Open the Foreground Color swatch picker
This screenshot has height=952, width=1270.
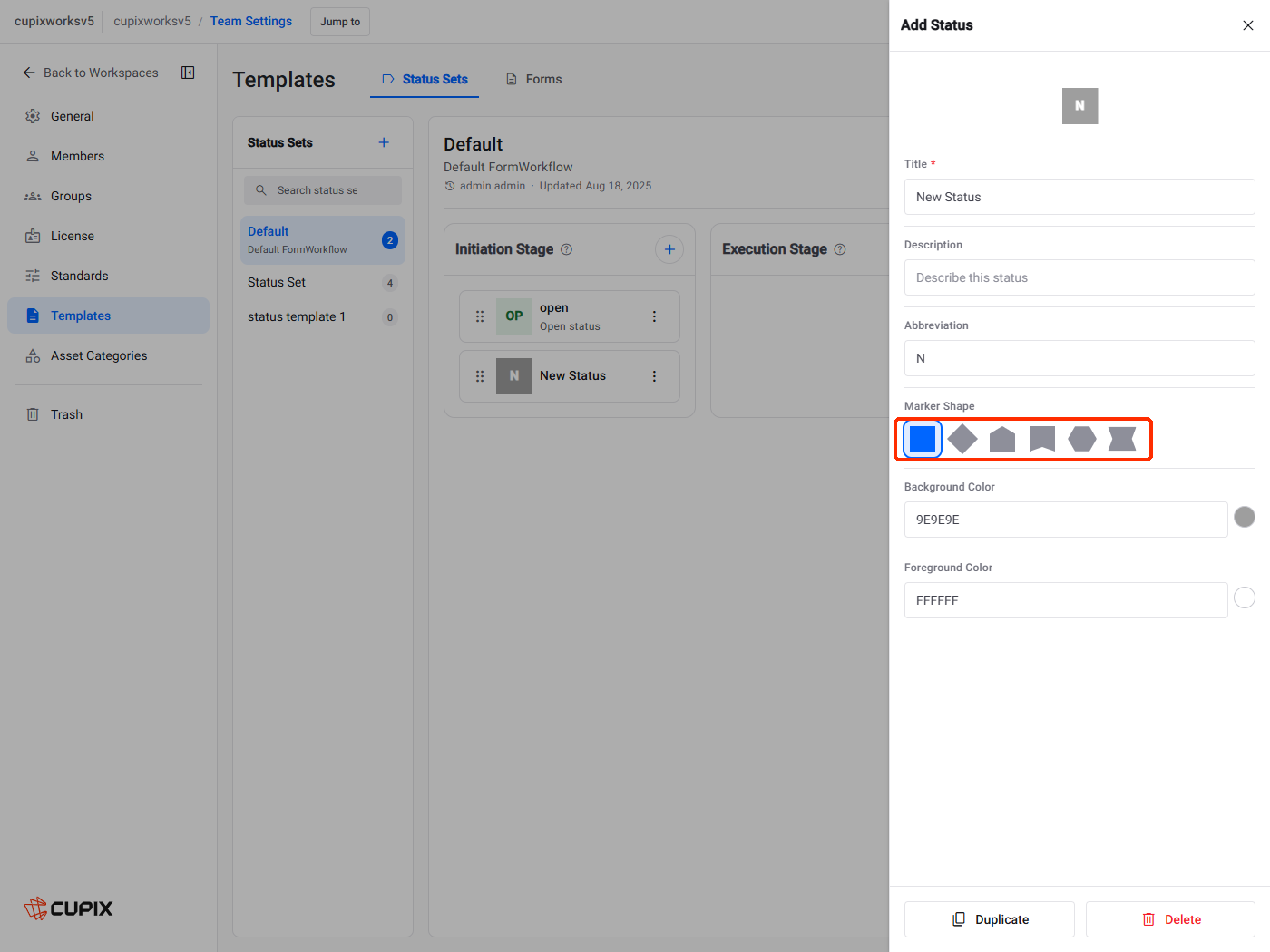[x=1245, y=597]
